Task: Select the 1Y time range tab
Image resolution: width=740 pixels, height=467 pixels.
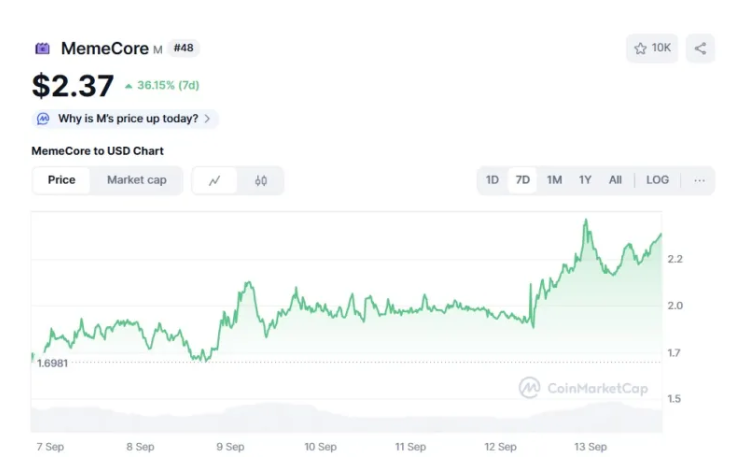Action: click(585, 180)
